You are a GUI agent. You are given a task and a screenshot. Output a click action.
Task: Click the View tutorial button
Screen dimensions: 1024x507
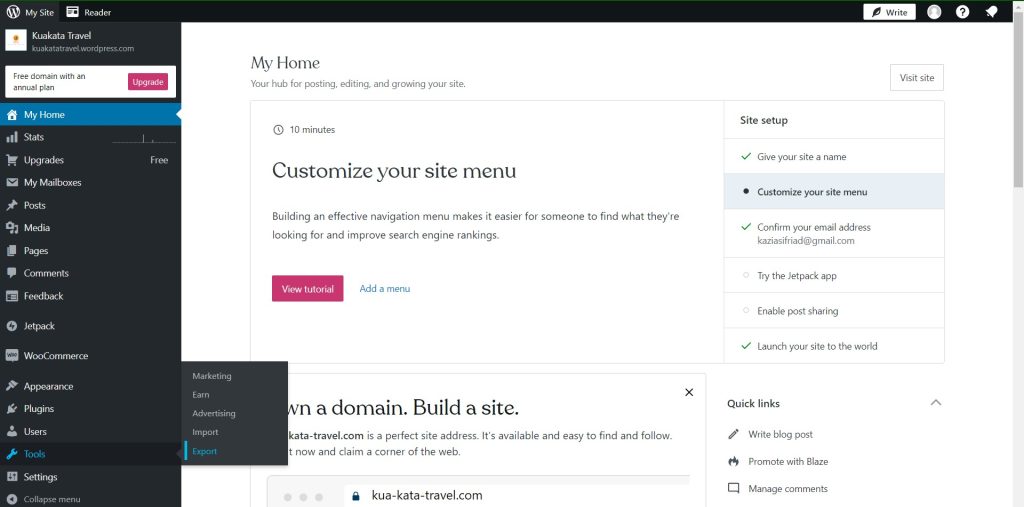pyautogui.click(x=308, y=288)
